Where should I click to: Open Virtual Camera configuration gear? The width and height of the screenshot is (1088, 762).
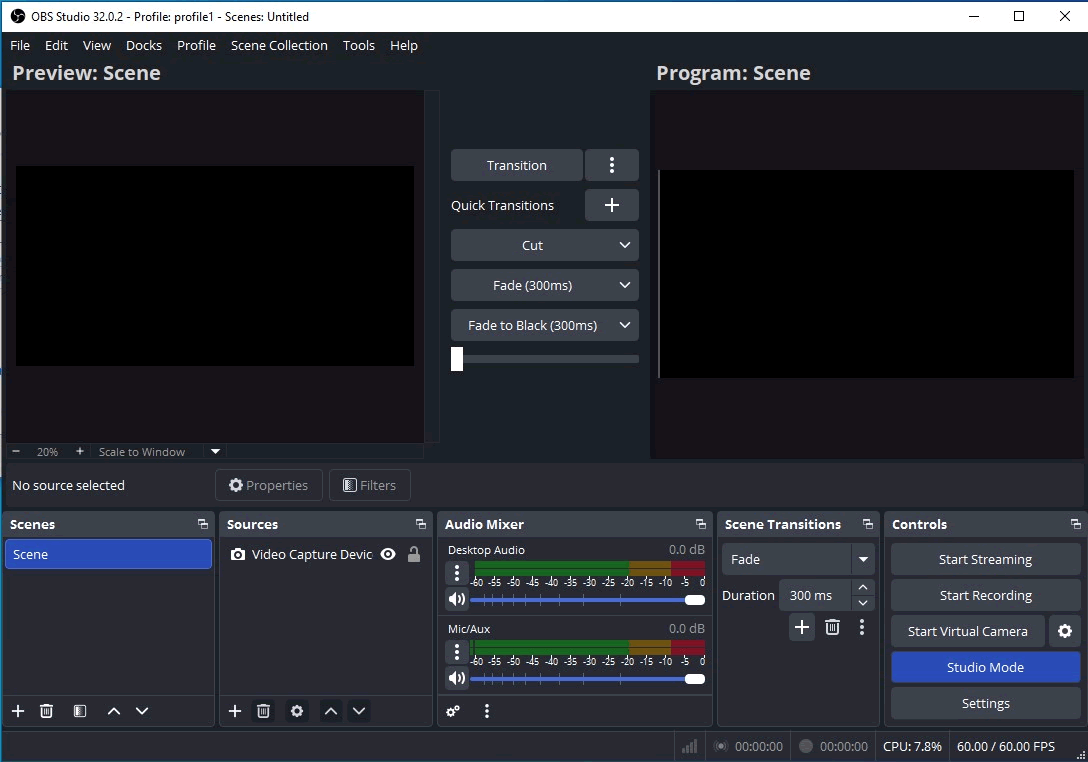click(x=1065, y=631)
